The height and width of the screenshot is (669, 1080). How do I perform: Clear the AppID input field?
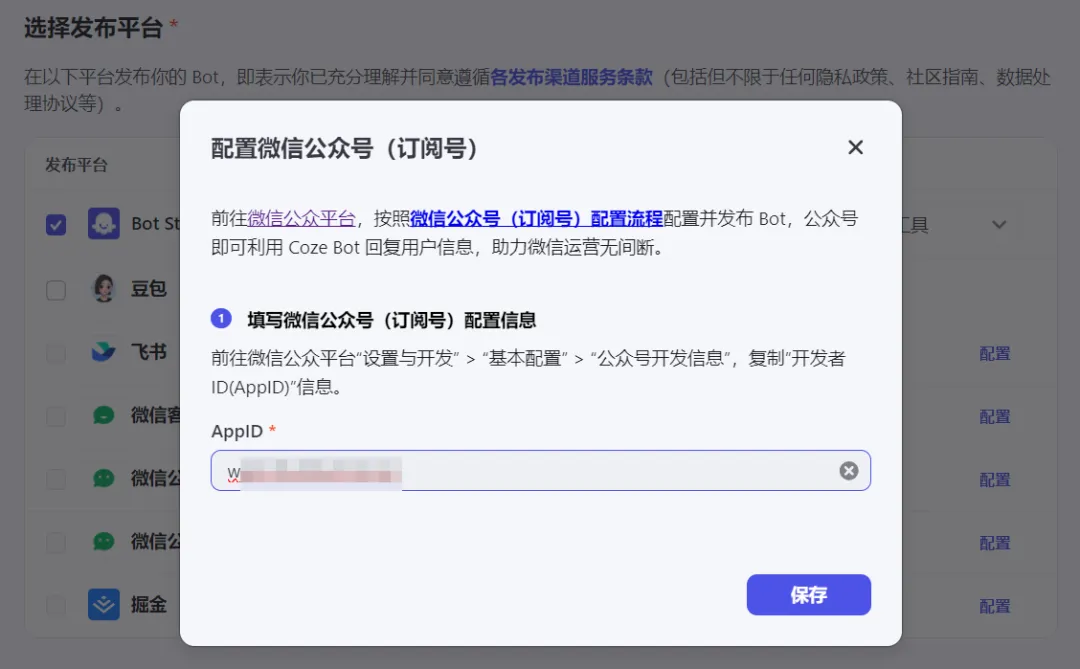[x=849, y=471]
